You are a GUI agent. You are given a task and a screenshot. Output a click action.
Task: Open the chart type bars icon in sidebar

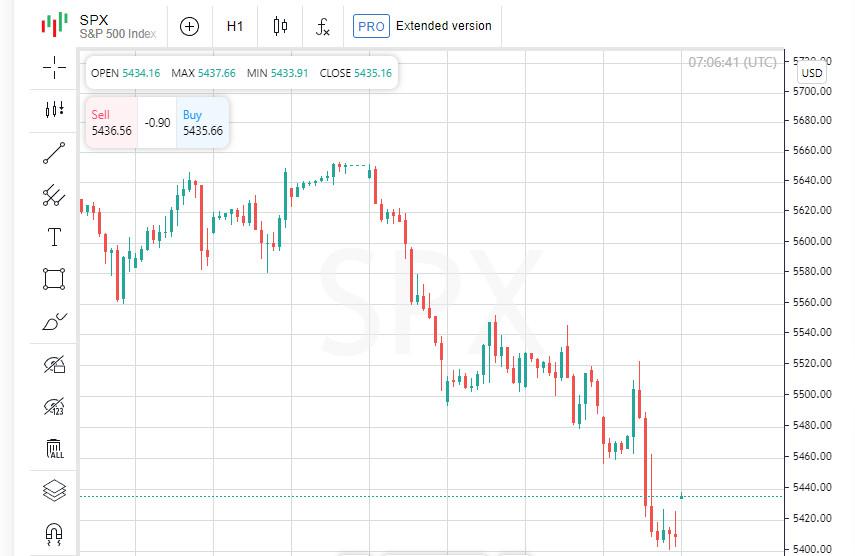(54, 109)
